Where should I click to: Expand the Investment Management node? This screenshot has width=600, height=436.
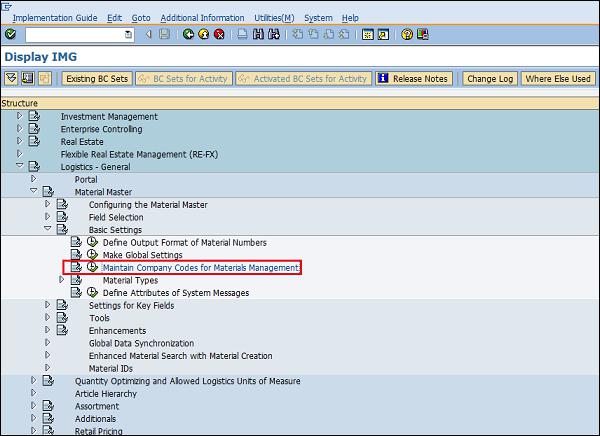click(x=19, y=117)
